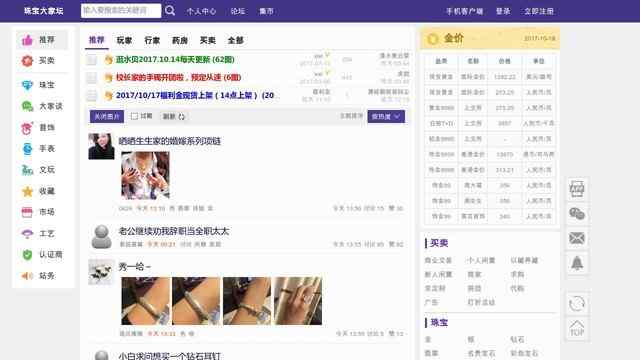Image resolution: width=640 pixels, height=360 pixels.
Task: Open 个人中心 in top navigation
Action: point(201,11)
